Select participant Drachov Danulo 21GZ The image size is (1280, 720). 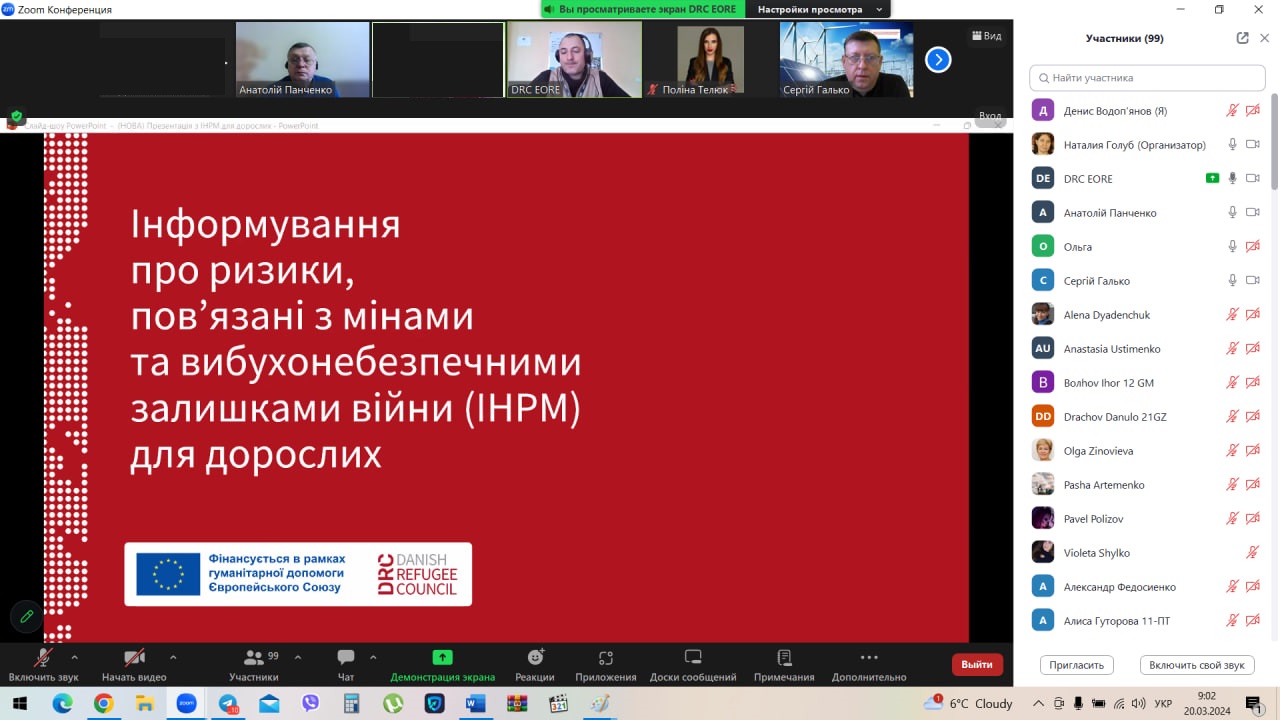pyautogui.click(x=1147, y=417)
